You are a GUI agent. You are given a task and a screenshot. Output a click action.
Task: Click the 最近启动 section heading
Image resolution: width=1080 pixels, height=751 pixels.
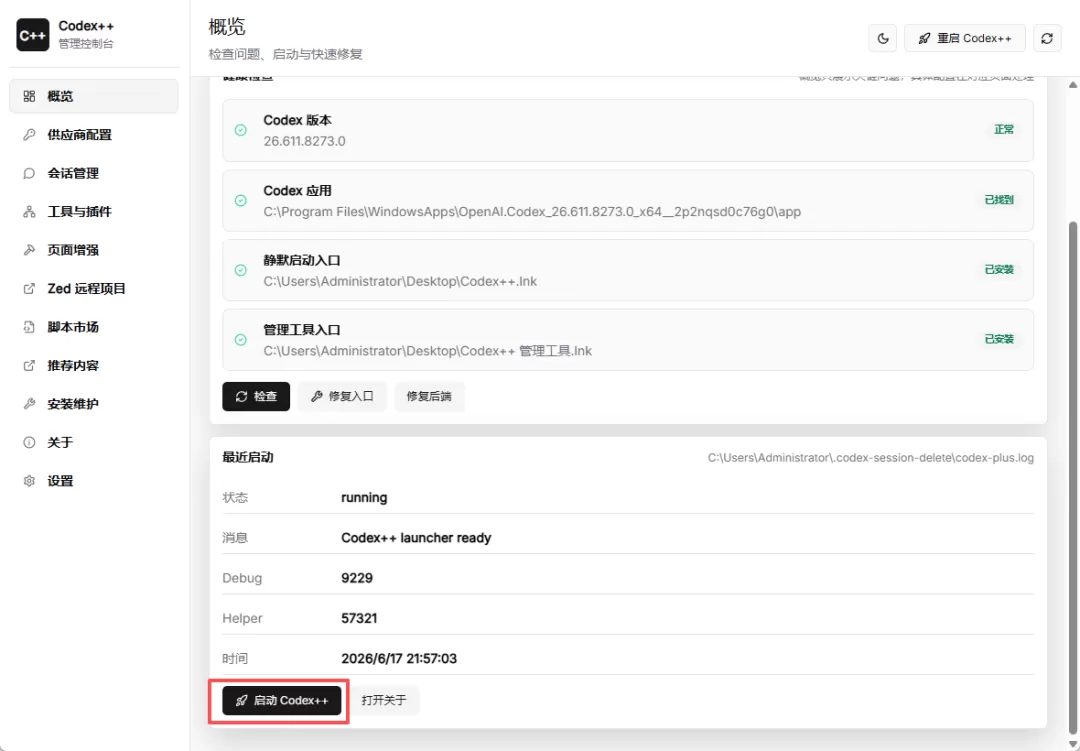point(248,457)
